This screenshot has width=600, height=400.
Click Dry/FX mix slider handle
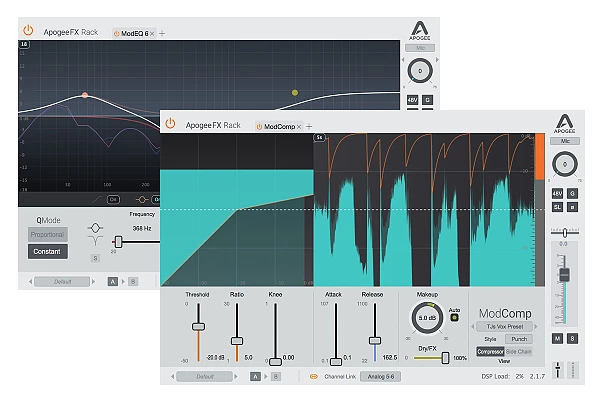(x=445, y=358)
